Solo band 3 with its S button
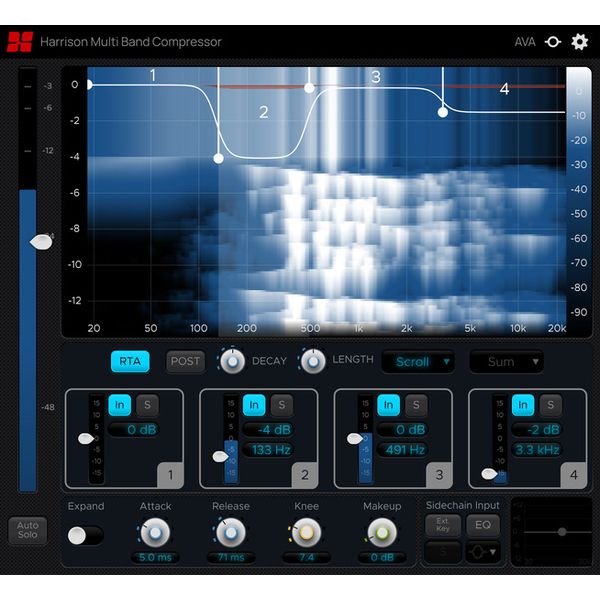Viewport: 600px width, 600px height. pyautogui.click(x=415, y=404)
